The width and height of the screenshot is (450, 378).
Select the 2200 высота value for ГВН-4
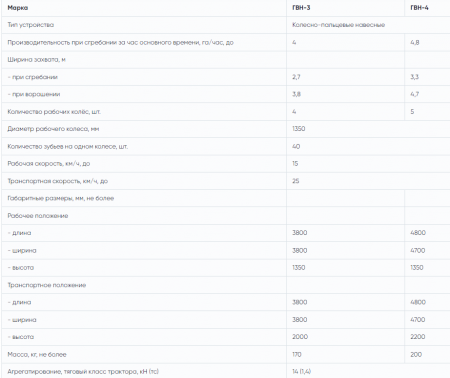418,337
